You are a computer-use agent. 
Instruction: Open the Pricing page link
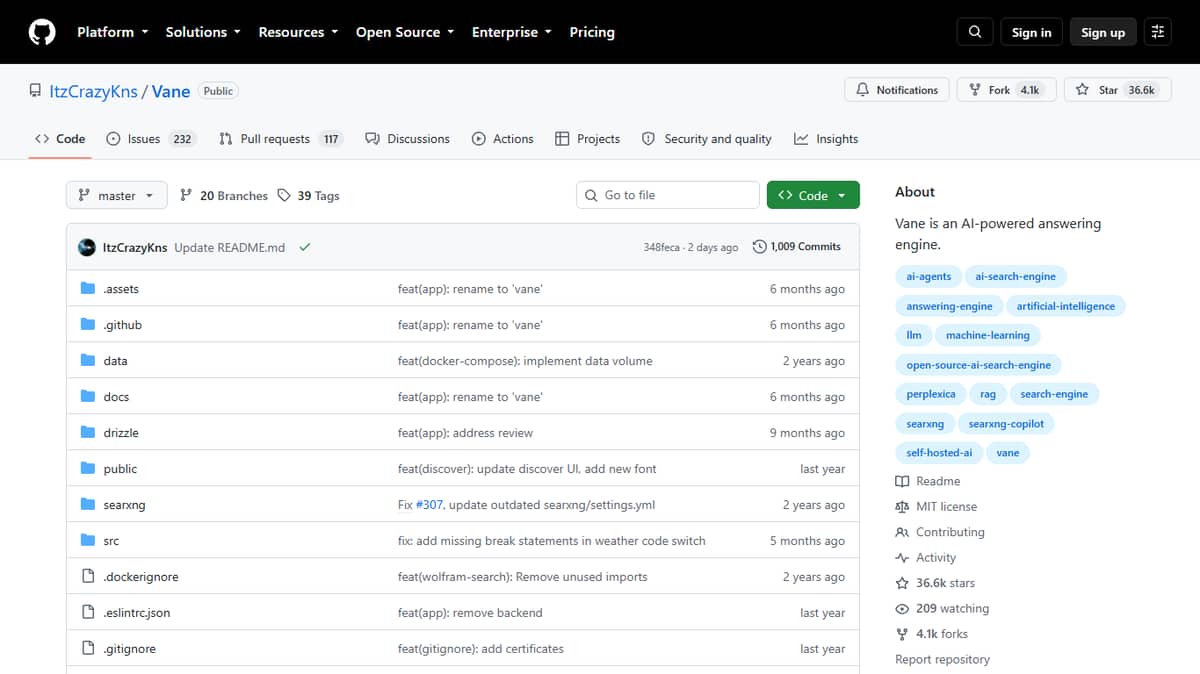point(592,32)
